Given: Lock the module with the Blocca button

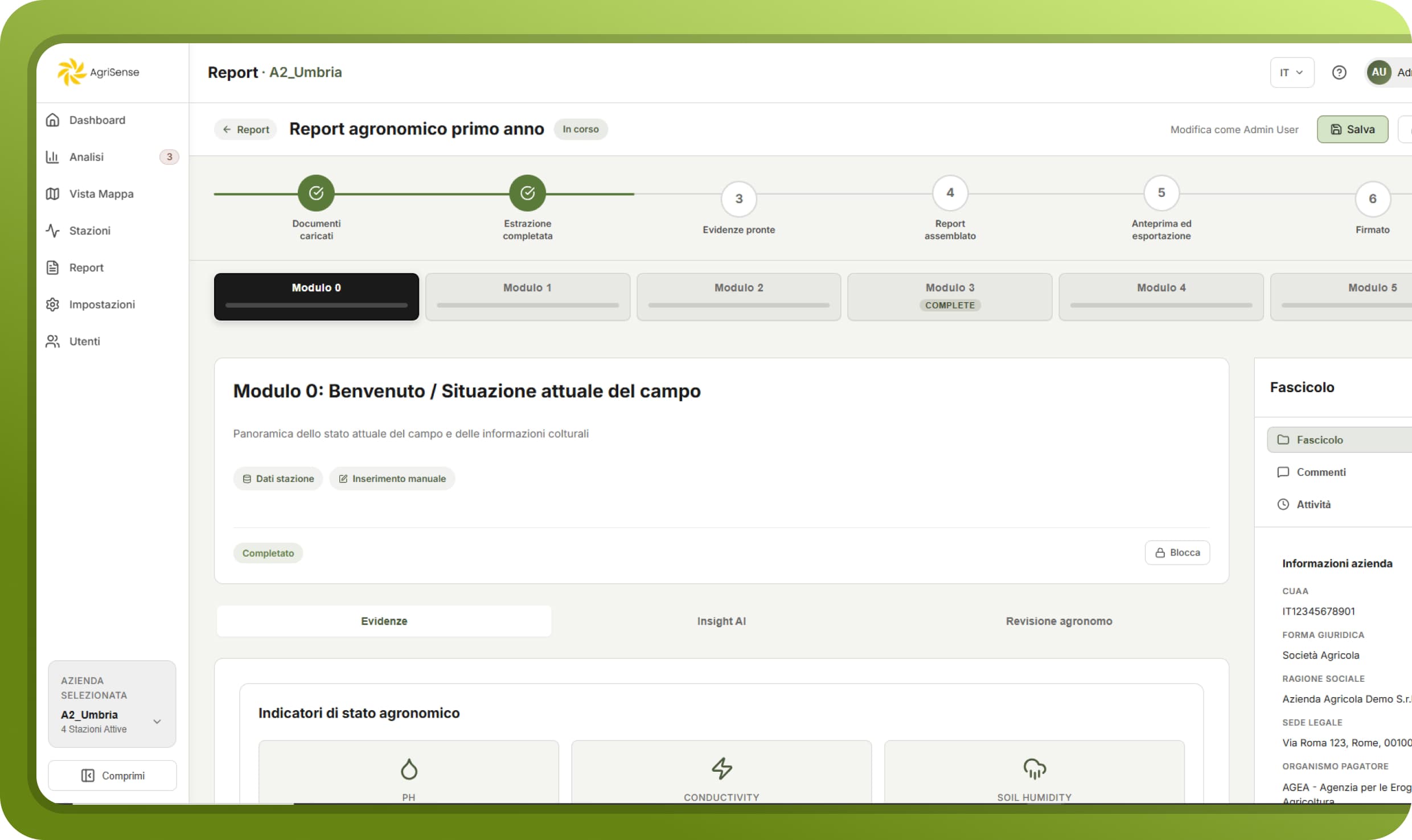Looking at the screenshot, I should (x=1177, y=552).
